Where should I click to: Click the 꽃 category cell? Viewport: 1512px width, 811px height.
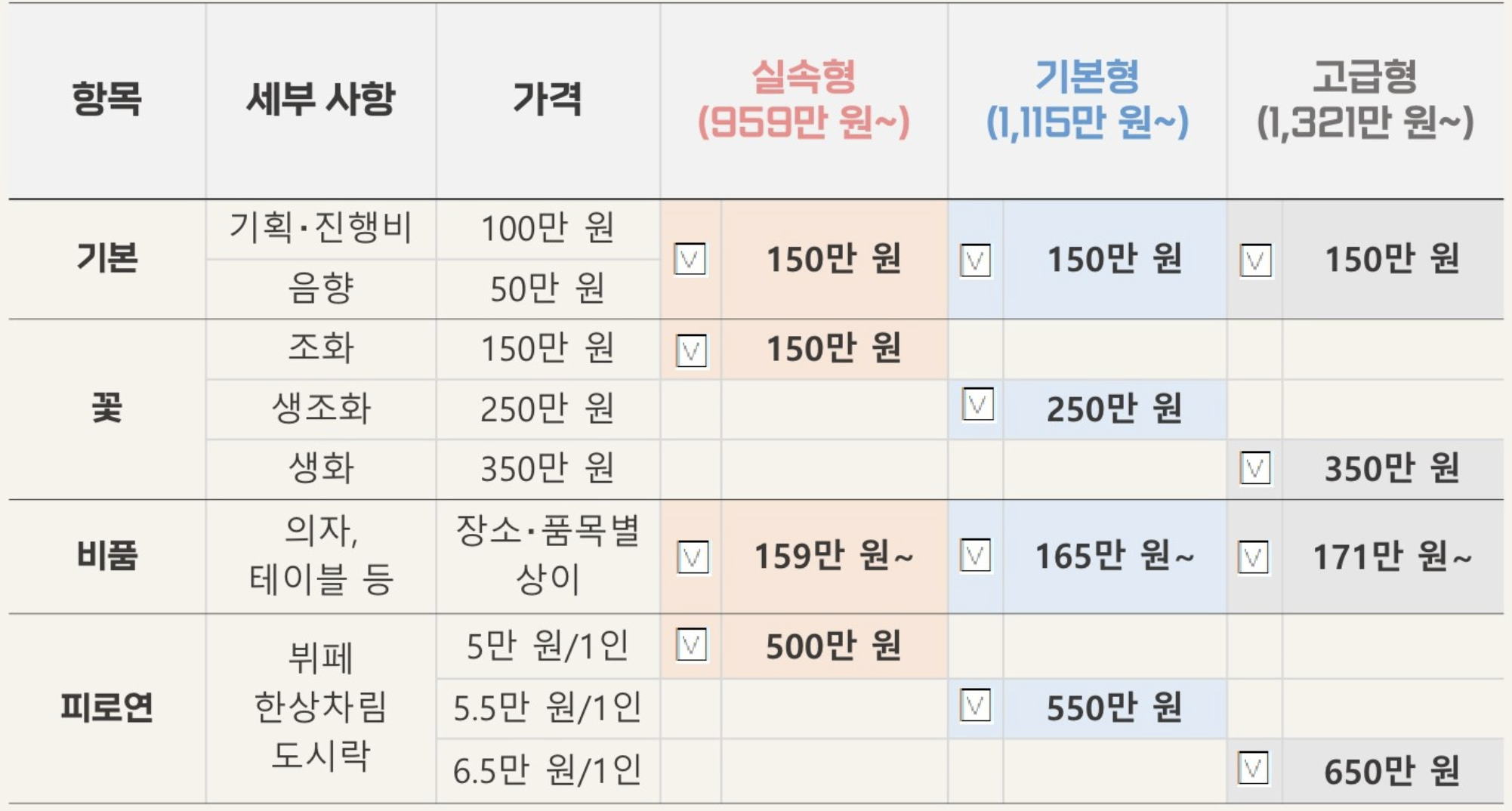click(x=106, y=409)
